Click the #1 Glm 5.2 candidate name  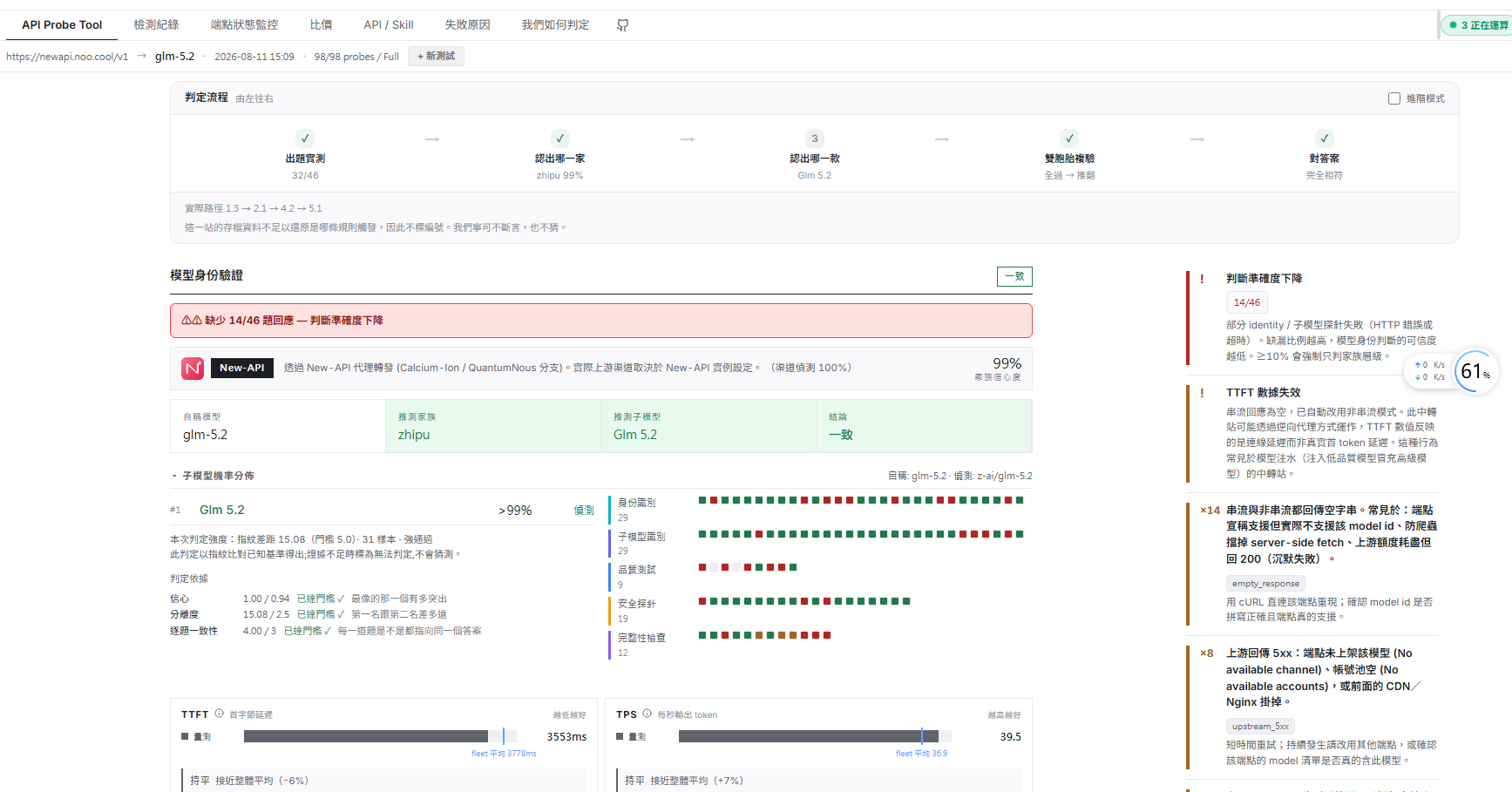222,511
